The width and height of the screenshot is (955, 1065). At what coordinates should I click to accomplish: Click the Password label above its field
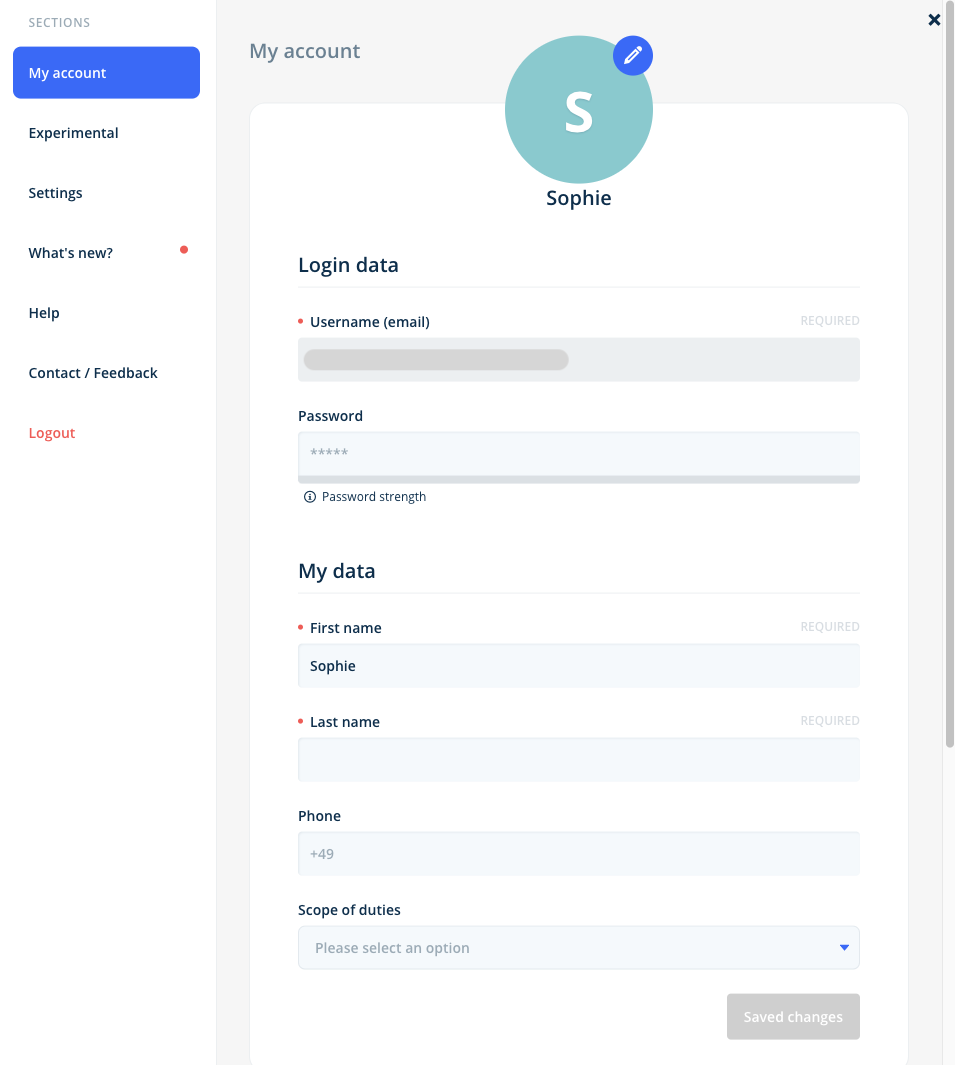(330, 416)
